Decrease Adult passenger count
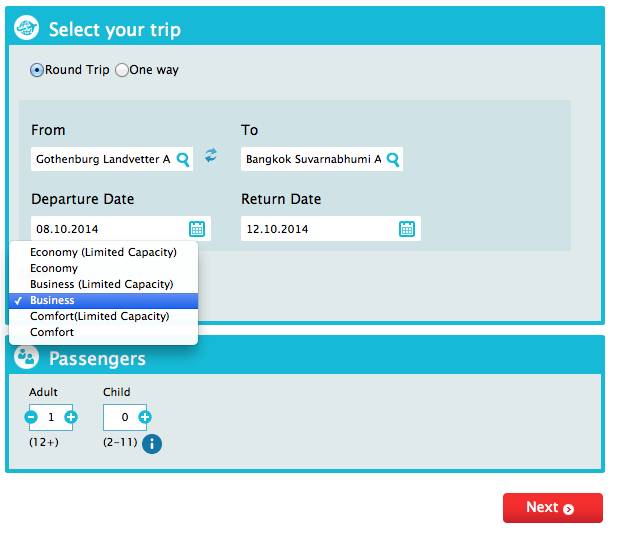Screen dimensions: 629x542 pyautogui.click(x=31, y=417)
